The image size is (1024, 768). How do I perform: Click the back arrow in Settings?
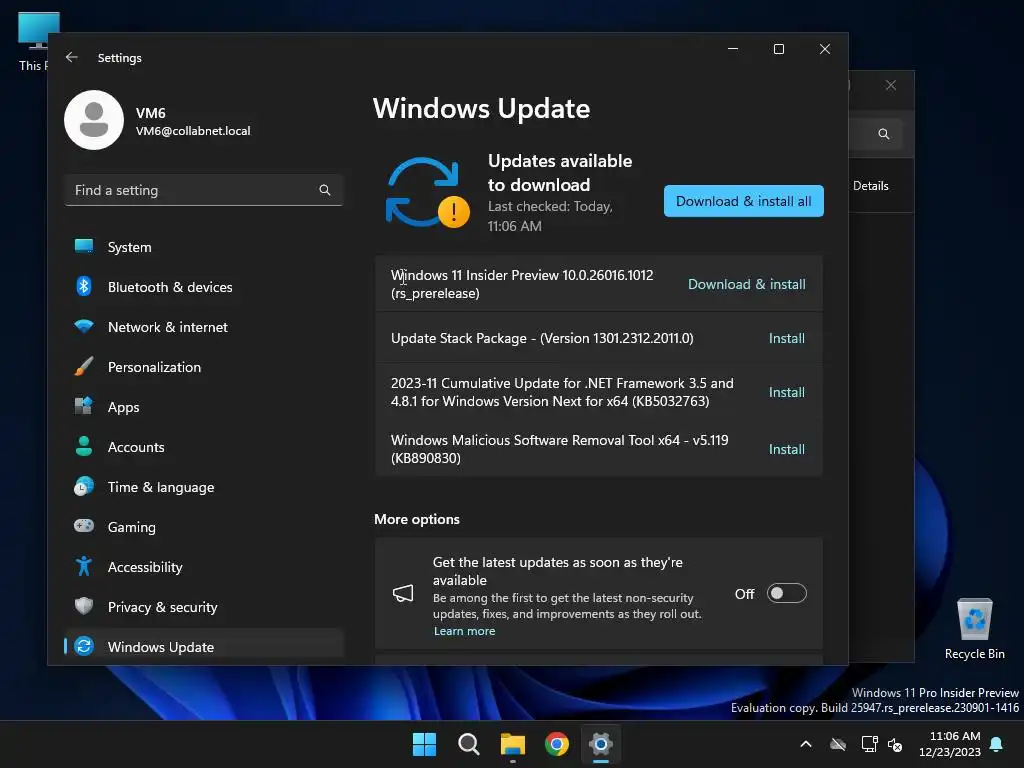point(72,57)
